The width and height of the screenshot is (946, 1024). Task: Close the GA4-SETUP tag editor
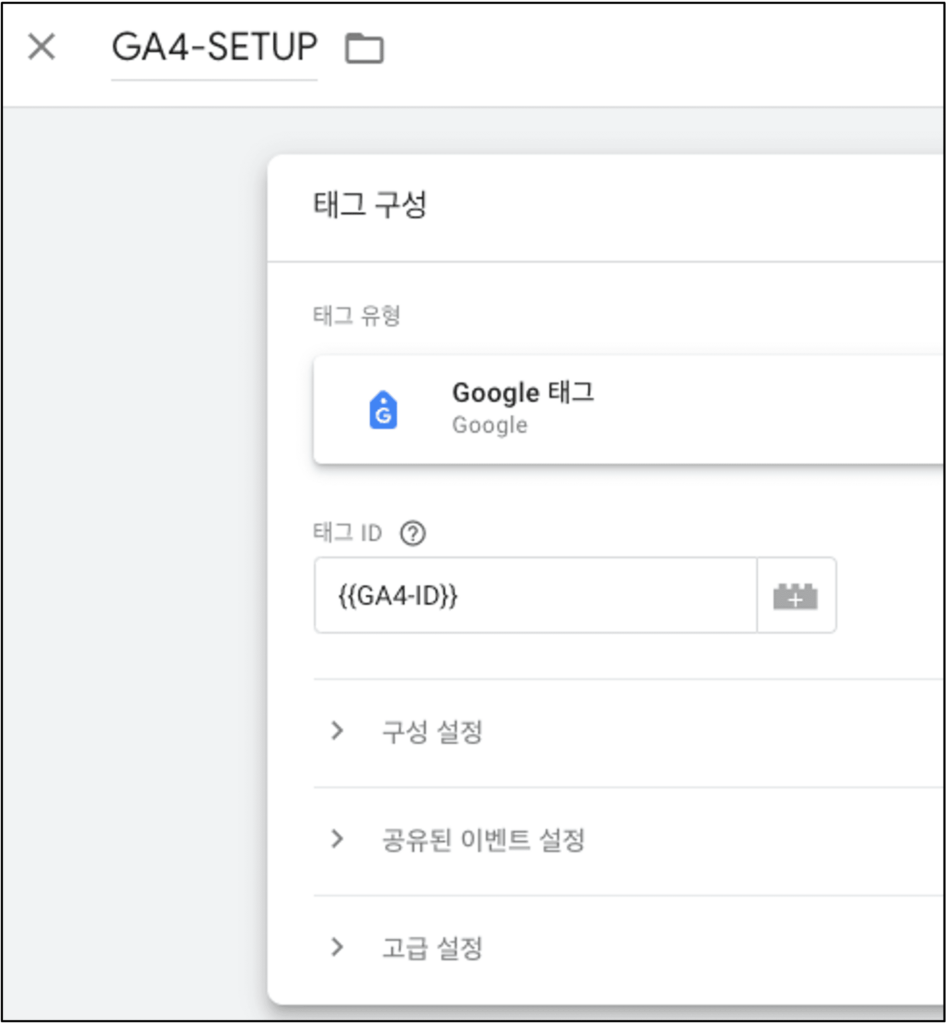(42, 47)
